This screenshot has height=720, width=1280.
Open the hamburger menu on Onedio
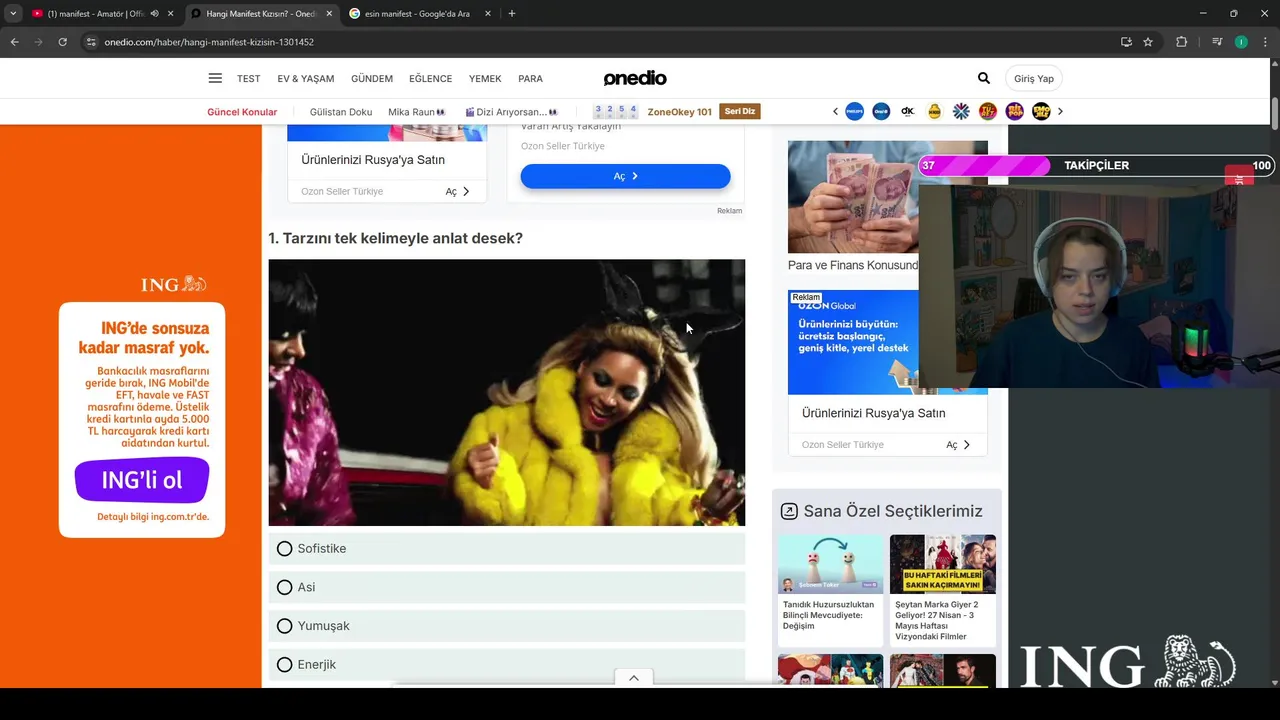[215, 78]
